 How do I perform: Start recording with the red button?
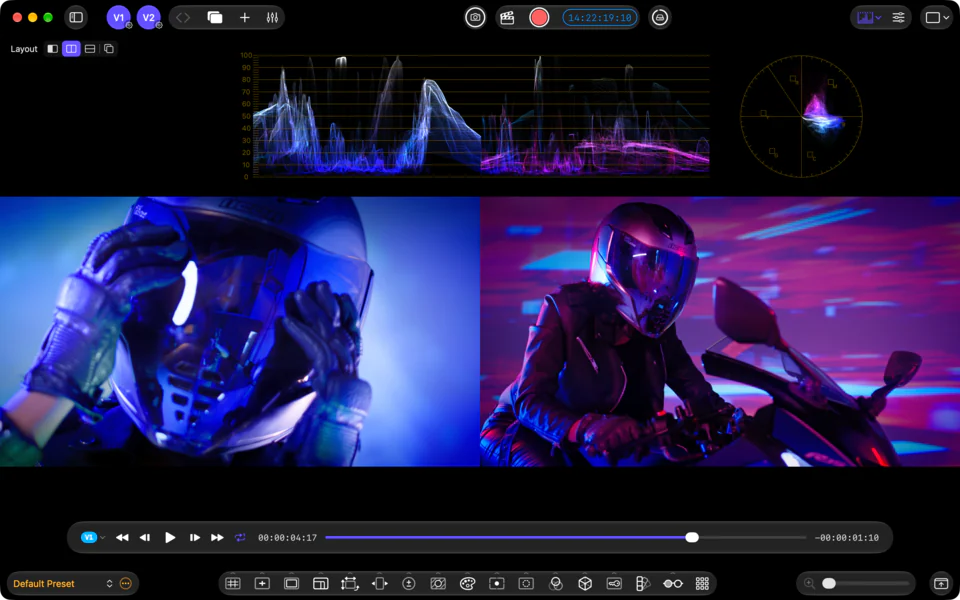tap(539, 17)
